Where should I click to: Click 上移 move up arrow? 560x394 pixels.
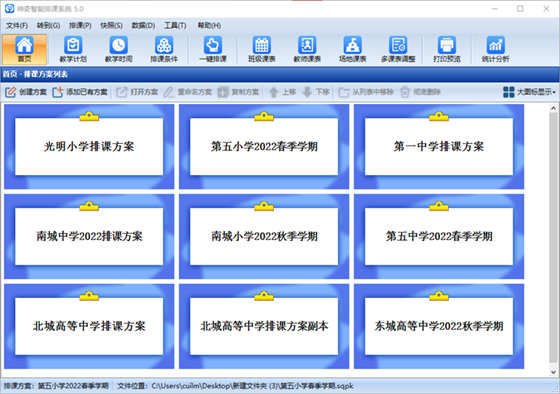(x=282, y=92)
